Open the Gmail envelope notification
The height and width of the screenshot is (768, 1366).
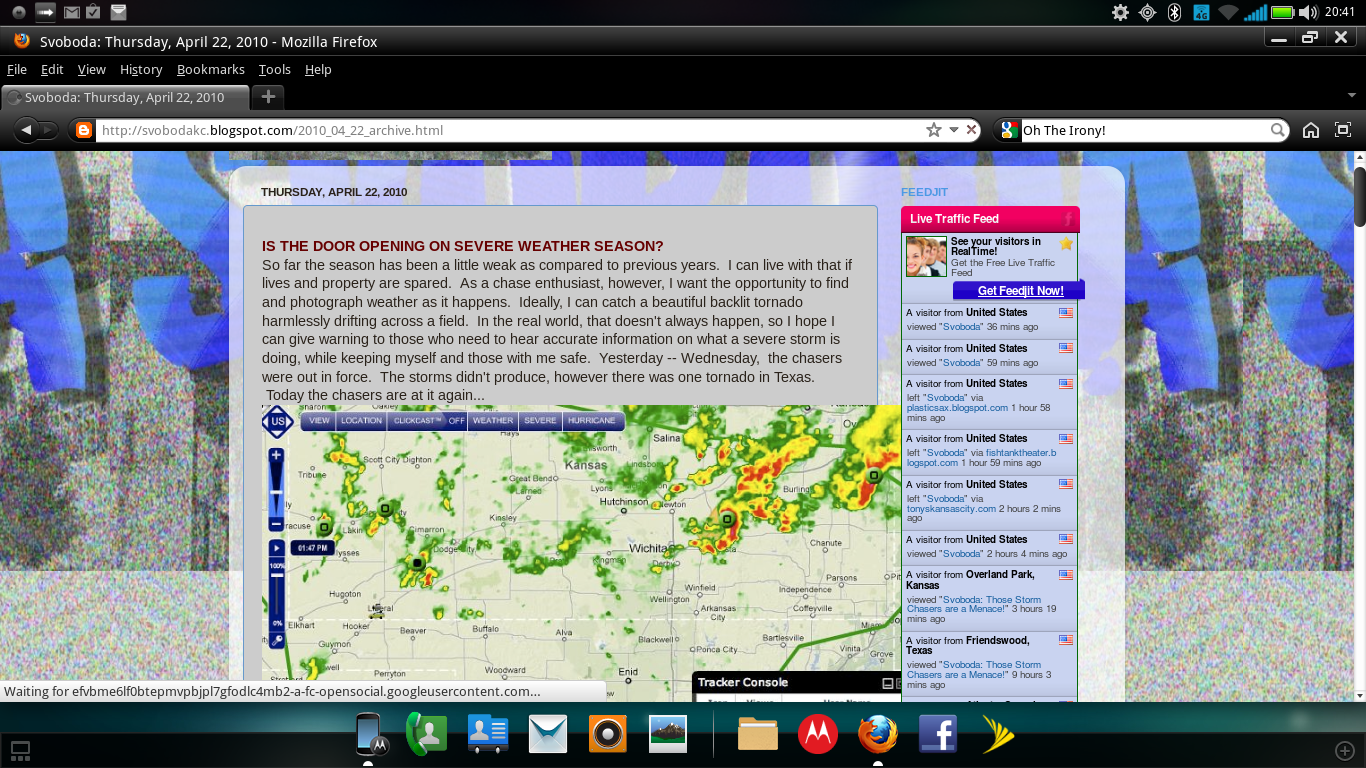[71, 12]
